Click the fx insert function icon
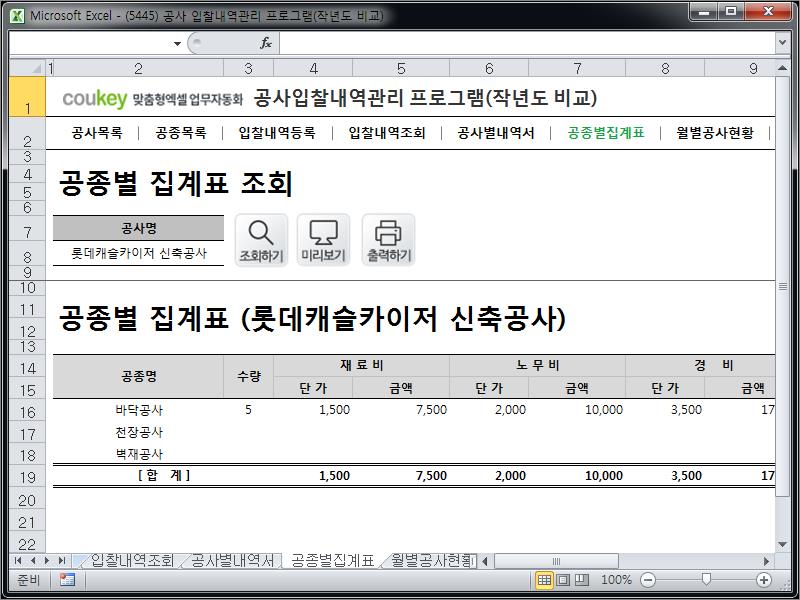 tap(266, 43)
